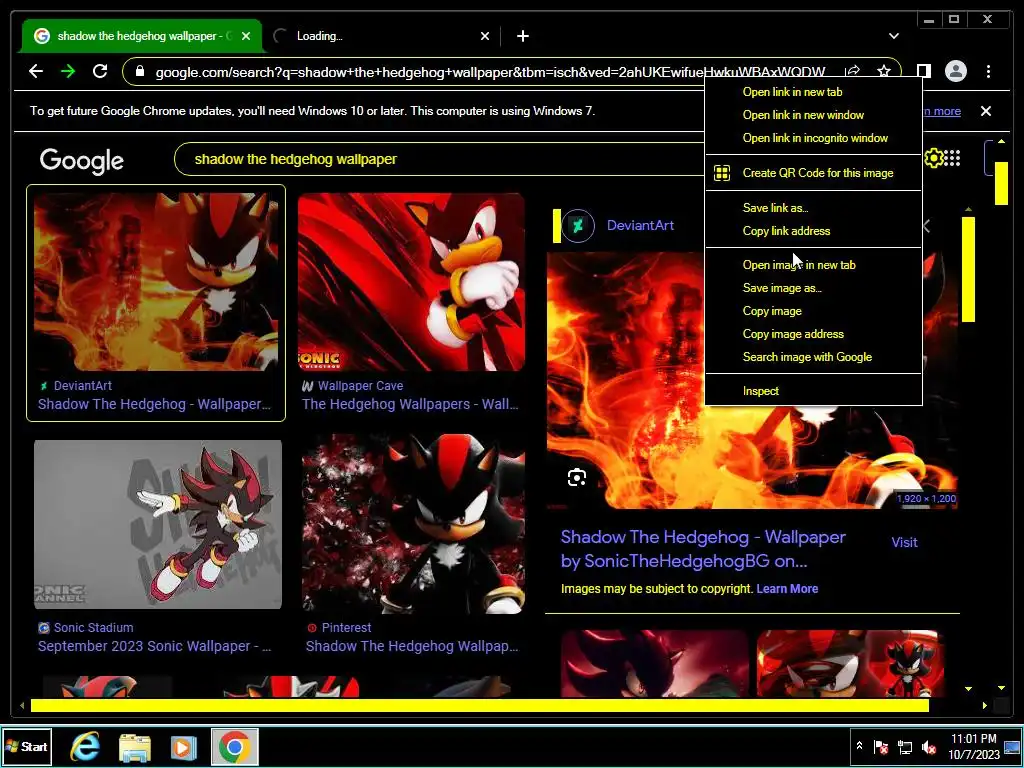Image resolution: width=1024 pixels, height=768 pixels.
Task: Click the padlock site info icon
Action: [x=139, y=71]
